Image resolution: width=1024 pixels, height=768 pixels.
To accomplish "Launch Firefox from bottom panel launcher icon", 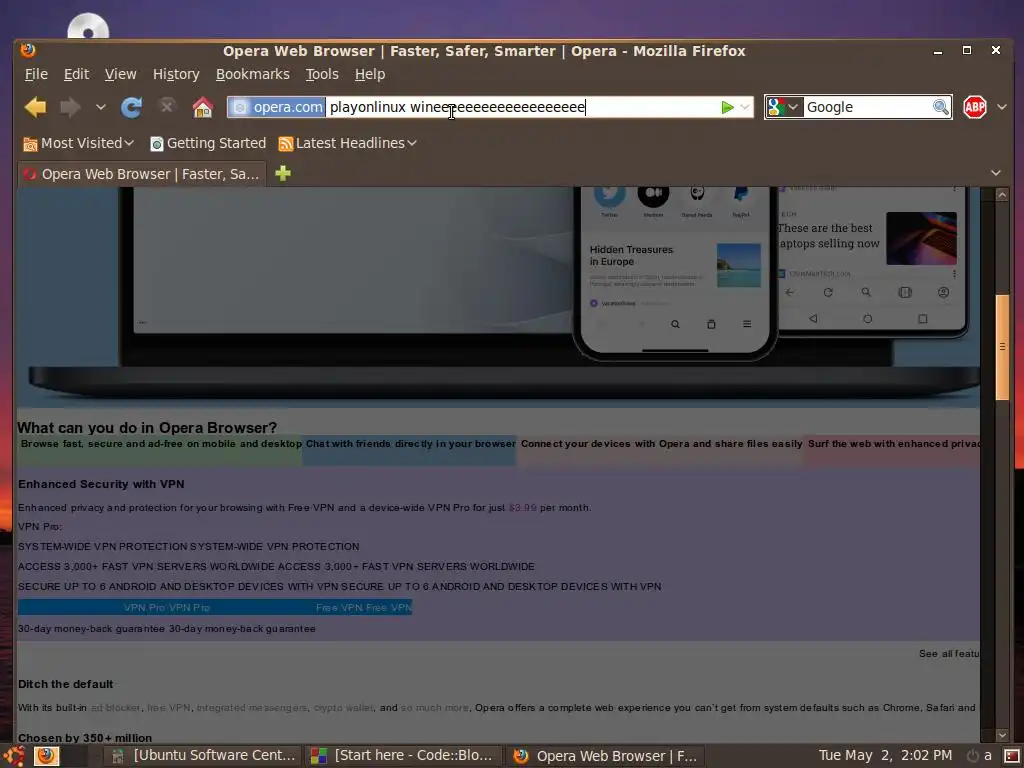I will coord(46,756).
